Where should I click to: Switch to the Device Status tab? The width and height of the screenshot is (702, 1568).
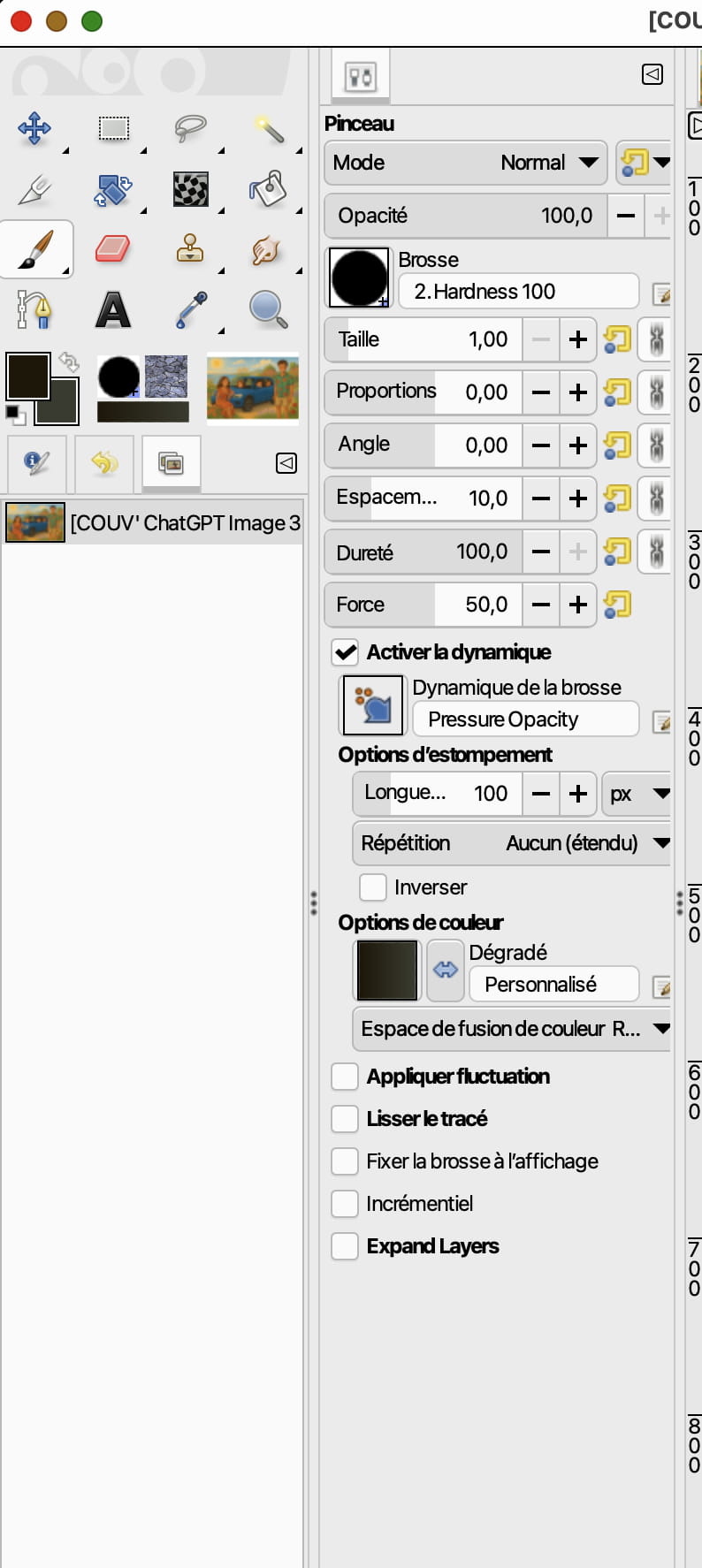[36, 462]
